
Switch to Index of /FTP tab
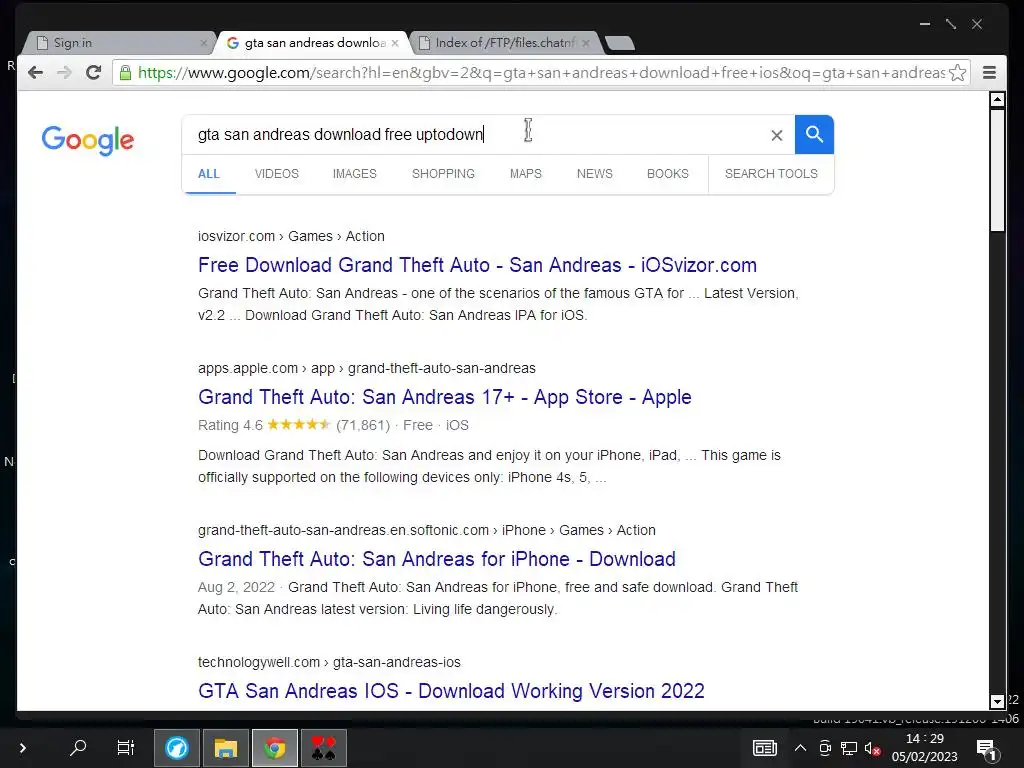pyautogui.click(x=504, y=43)
